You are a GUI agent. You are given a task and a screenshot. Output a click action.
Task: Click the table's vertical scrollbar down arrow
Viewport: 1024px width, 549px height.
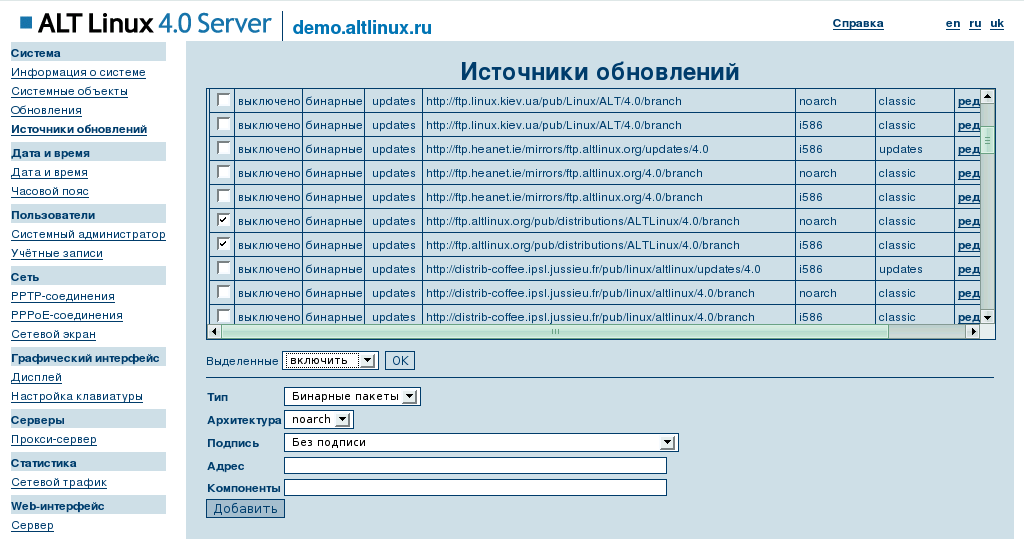click(x=987, y=317)
